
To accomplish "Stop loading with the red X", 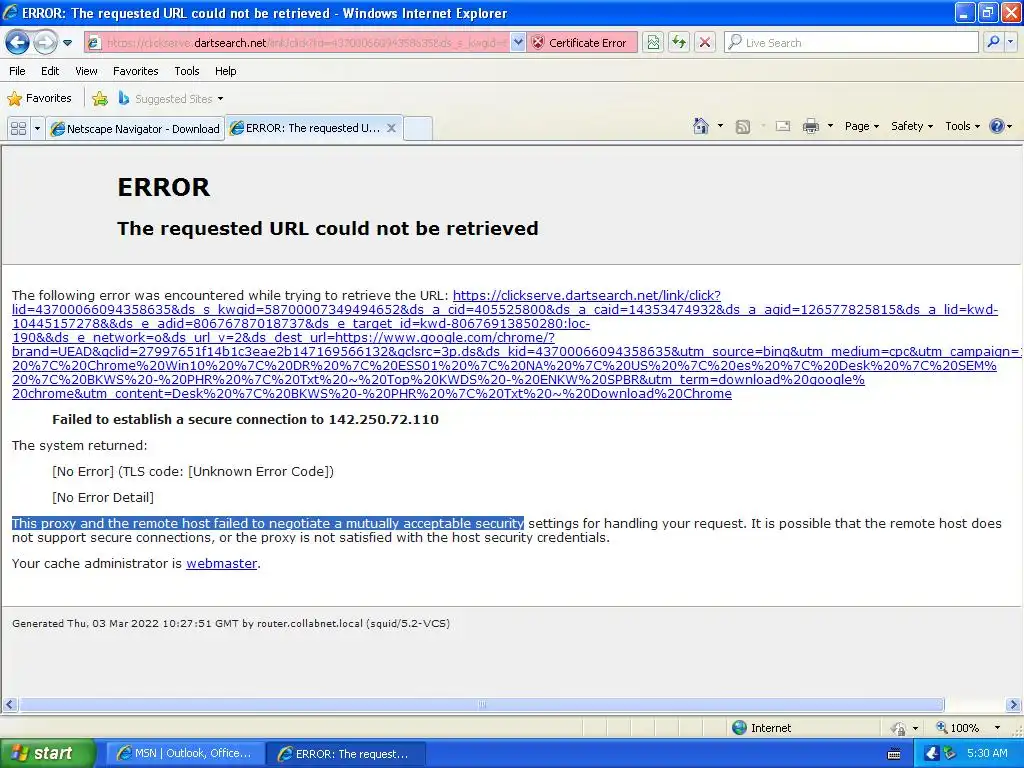I will tap(705, 42).
